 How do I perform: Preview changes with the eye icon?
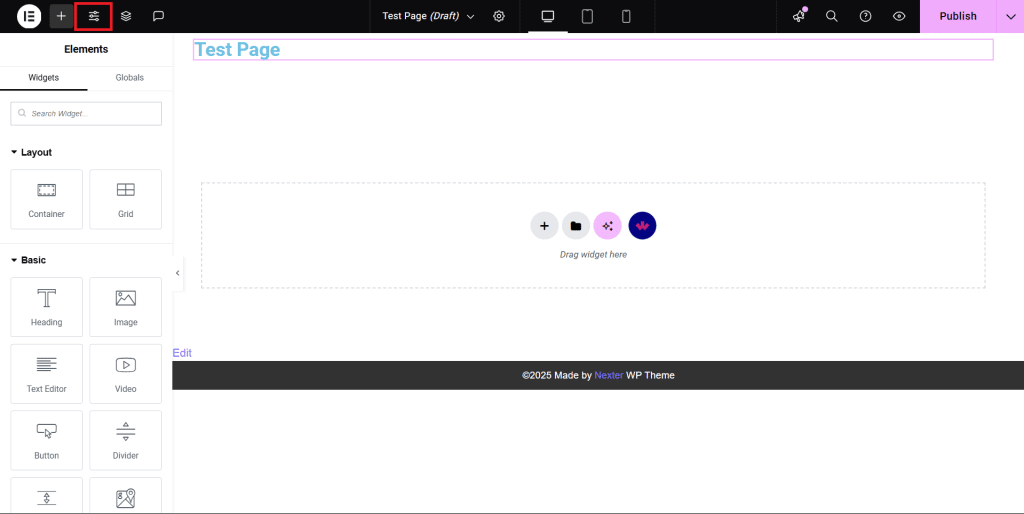click(899, 16)
